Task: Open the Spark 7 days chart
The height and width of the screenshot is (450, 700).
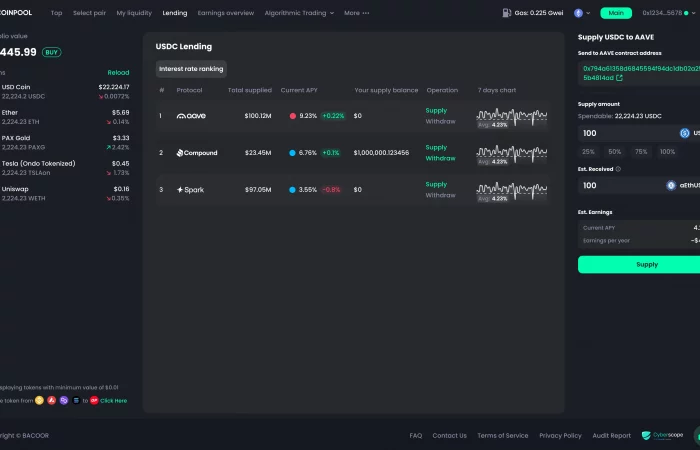Action: 512,192
